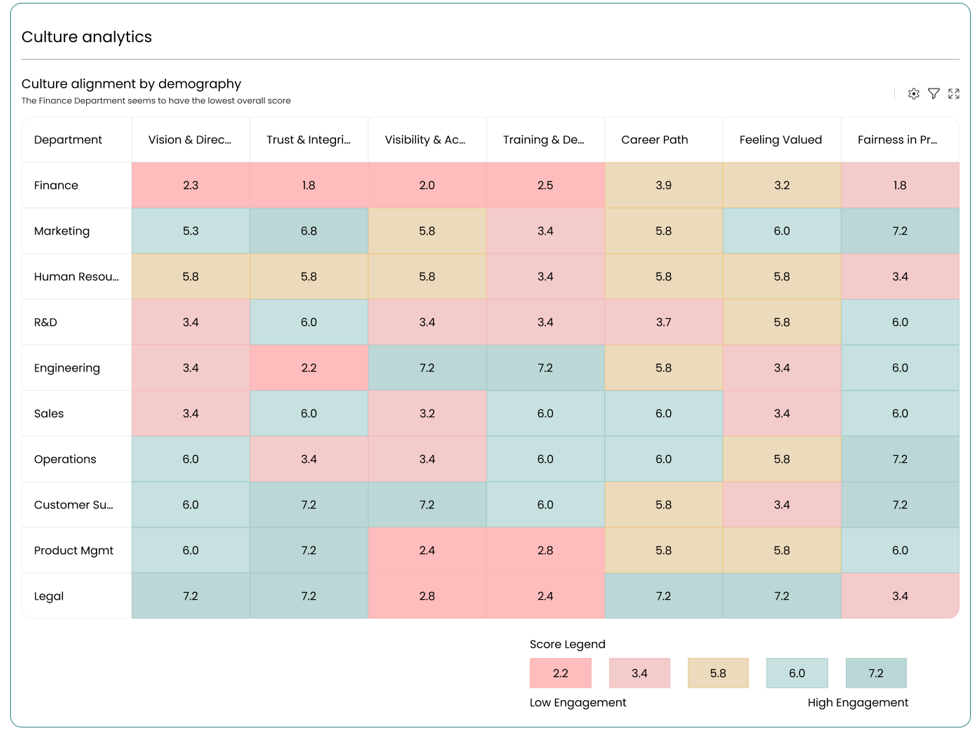Click the Feeling Valued column header
The width and height of the screenshot is (980, 744).
click(781, 140)
